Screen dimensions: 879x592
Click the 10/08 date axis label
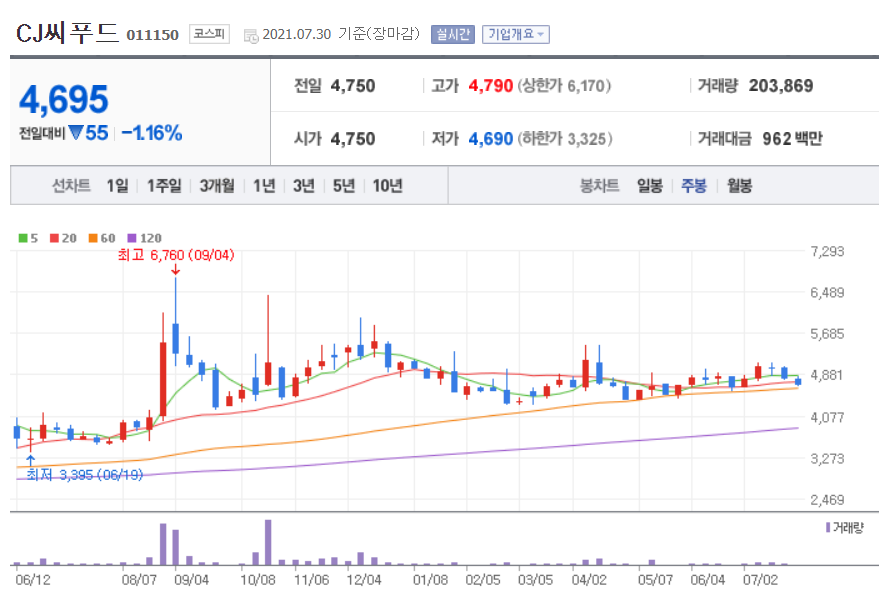258,580
